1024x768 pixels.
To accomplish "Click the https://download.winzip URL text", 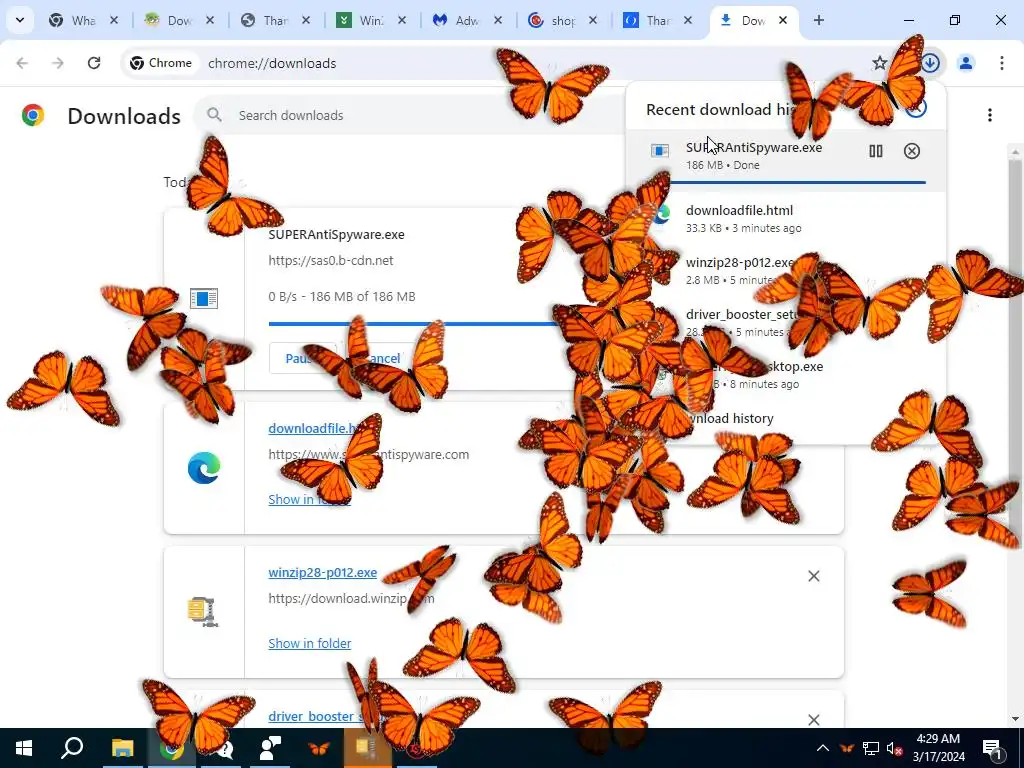I will pyautogui.click(x=351, y=598).
